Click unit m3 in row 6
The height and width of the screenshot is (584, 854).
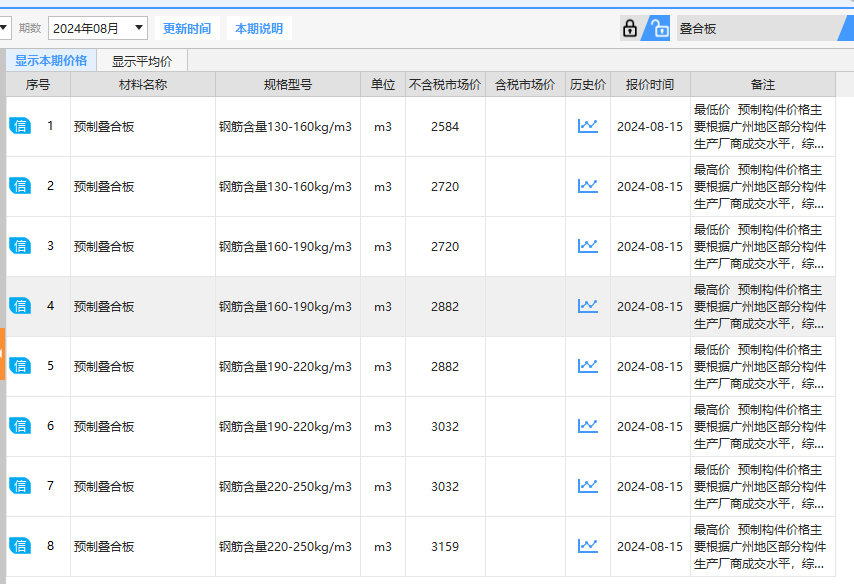pos(383,426)
